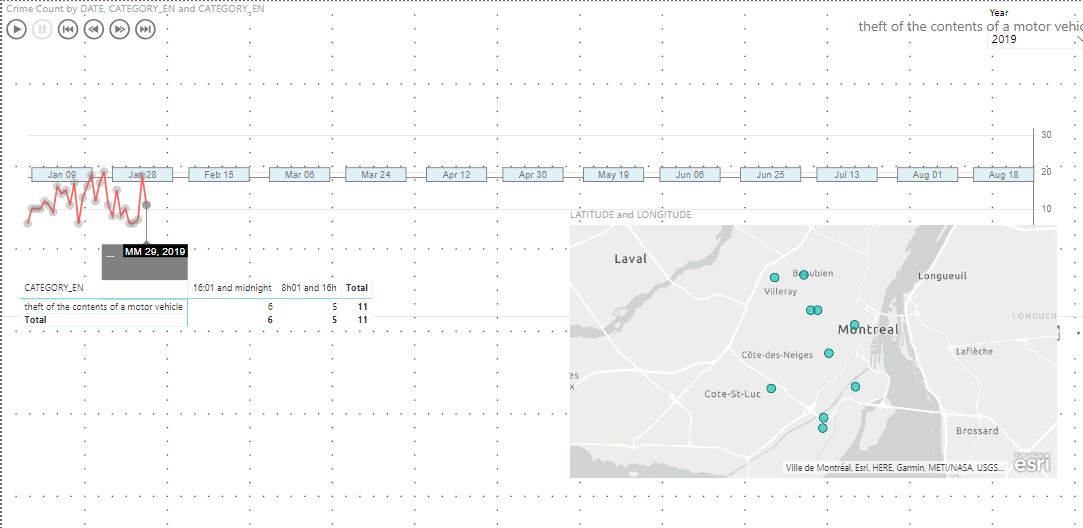
Task: Click the gray timeline cursor handle
Action: coord(146,205)
